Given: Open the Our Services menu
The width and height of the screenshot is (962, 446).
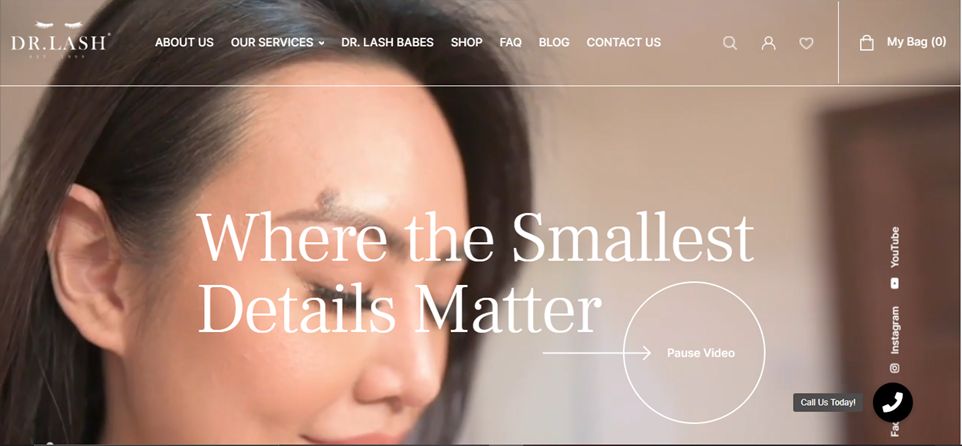Looking at the screenshot, I should [277, 42].
